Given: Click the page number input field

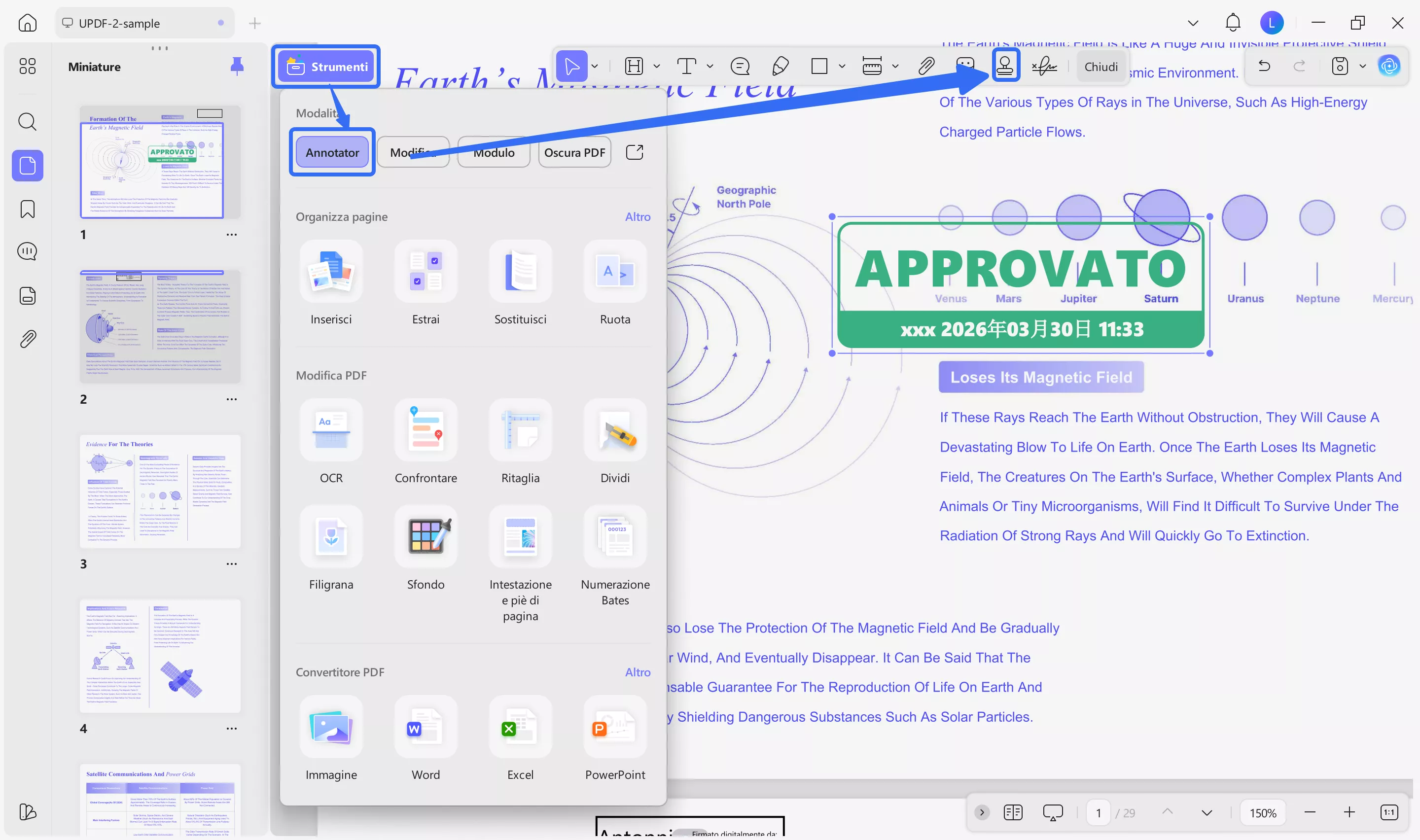Looking at the screenshot, I should click(1098, 813).
